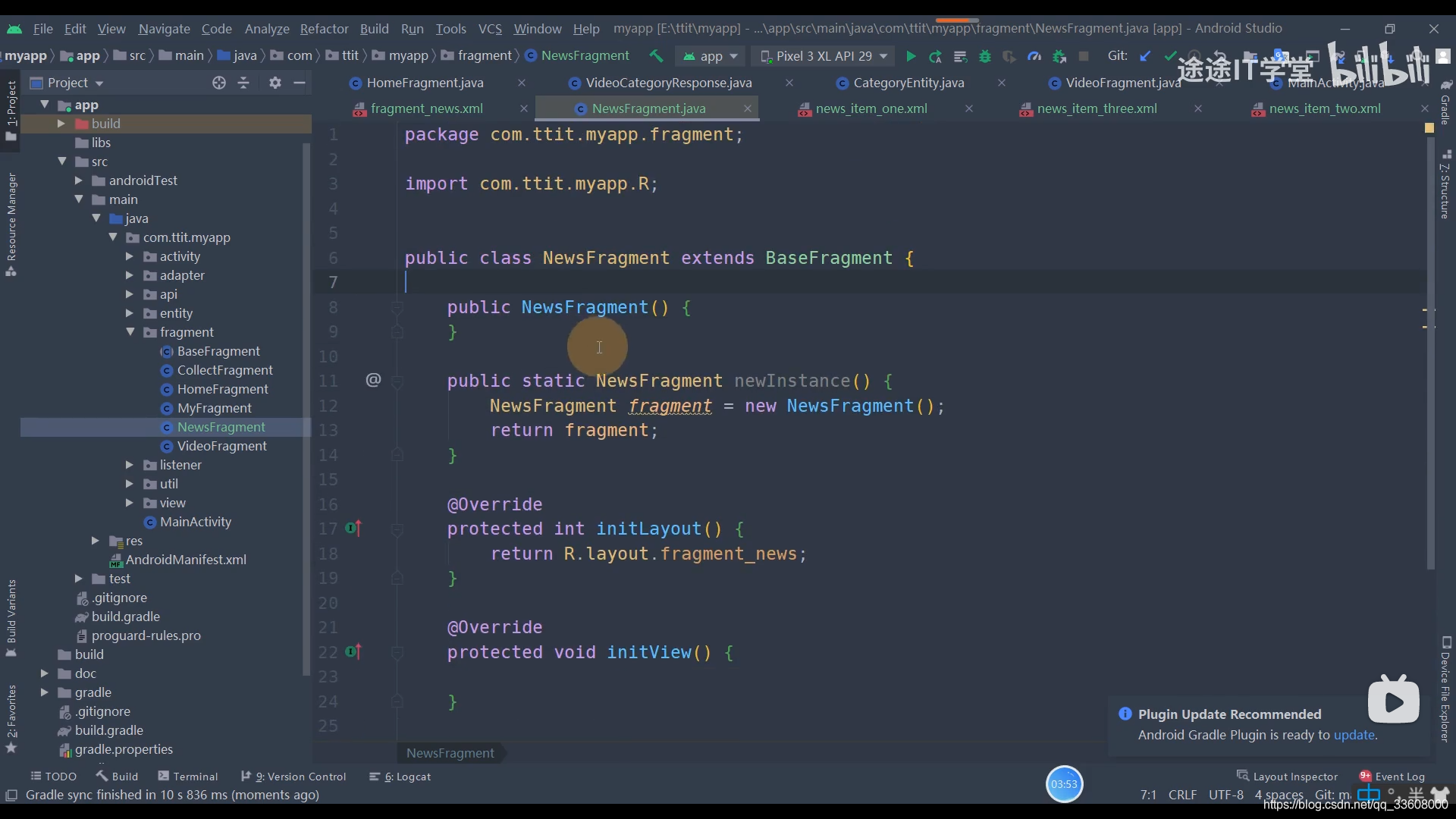Expand the adapter package folder
Screen dimensions: 1456x819
click(x=130, y=275)
